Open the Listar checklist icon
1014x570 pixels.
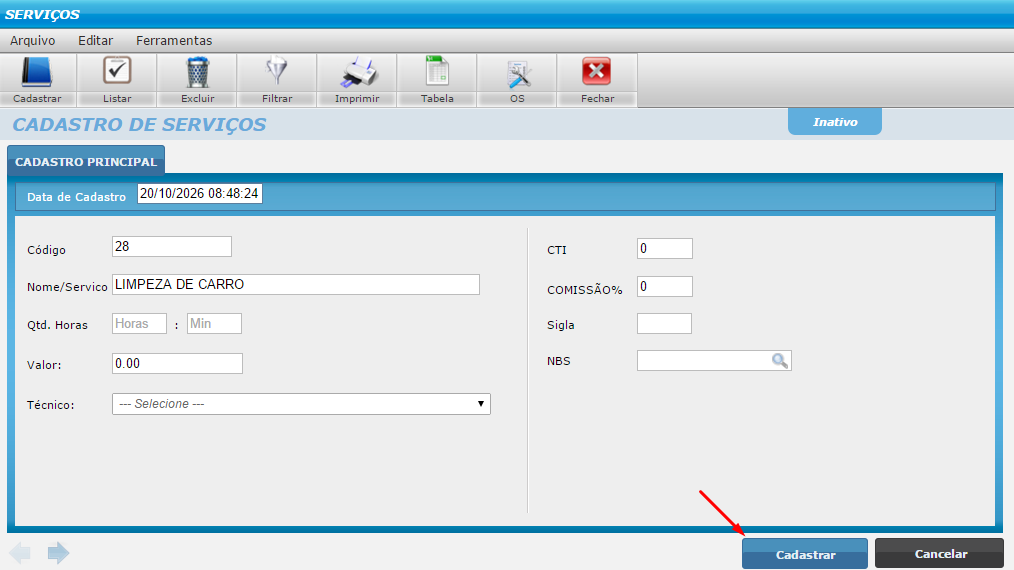(x=117, y=71)
